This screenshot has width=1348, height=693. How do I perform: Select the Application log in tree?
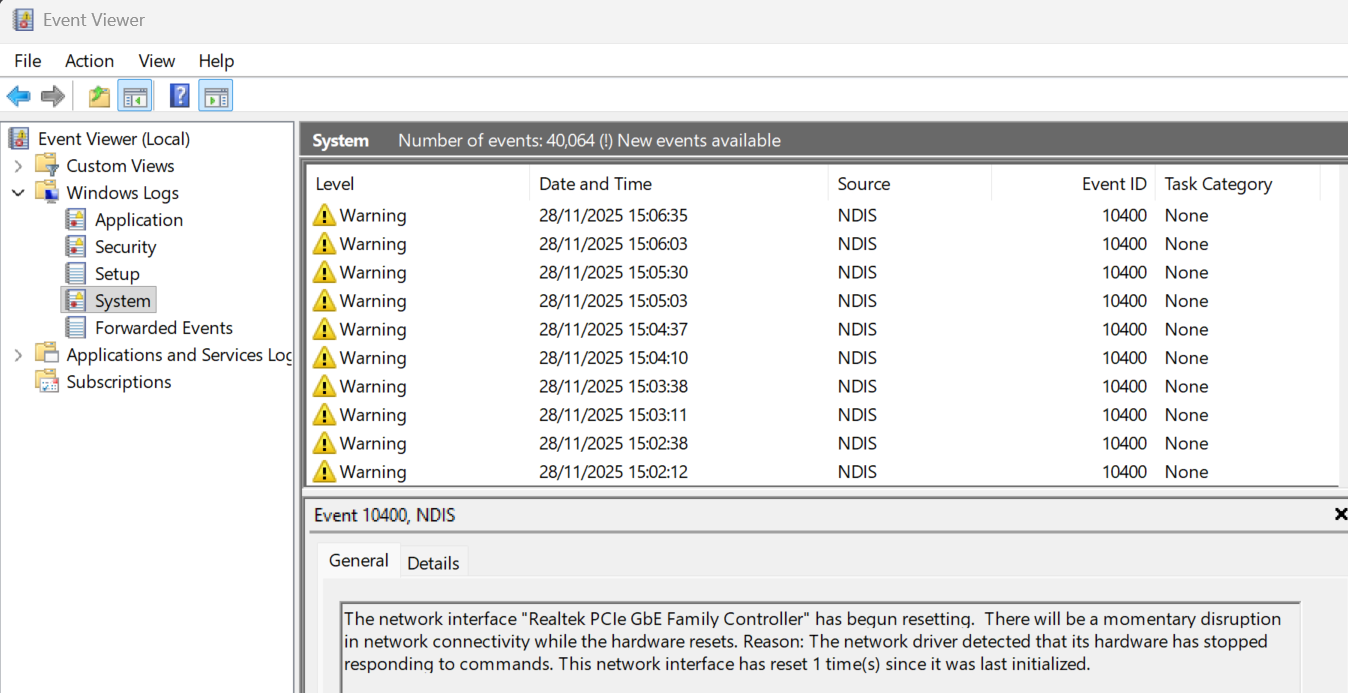[x=138, y=220]
